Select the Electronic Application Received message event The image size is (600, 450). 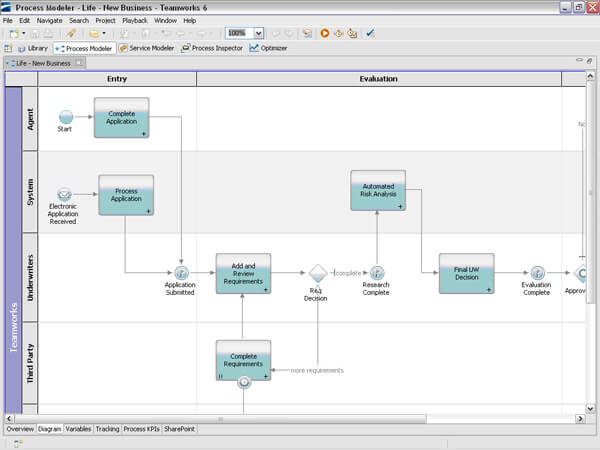pos(64,194)
